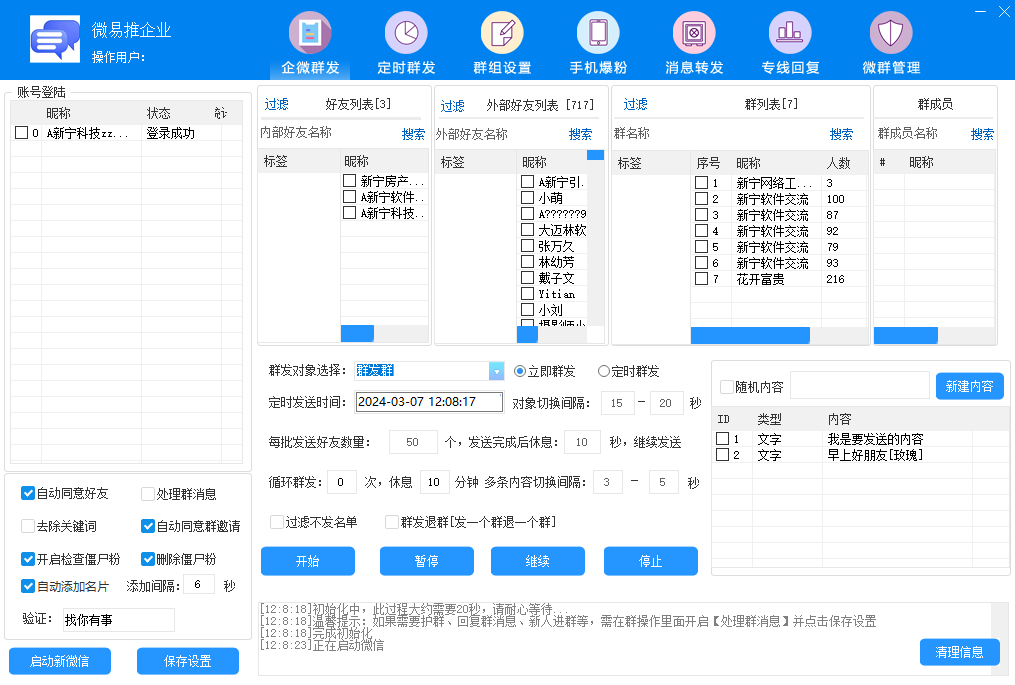The width and height of the screenshot is (1015, 685).
Task: Click 好友列表 horizontal scrollbar thumb
Action: tap(357, 333)
